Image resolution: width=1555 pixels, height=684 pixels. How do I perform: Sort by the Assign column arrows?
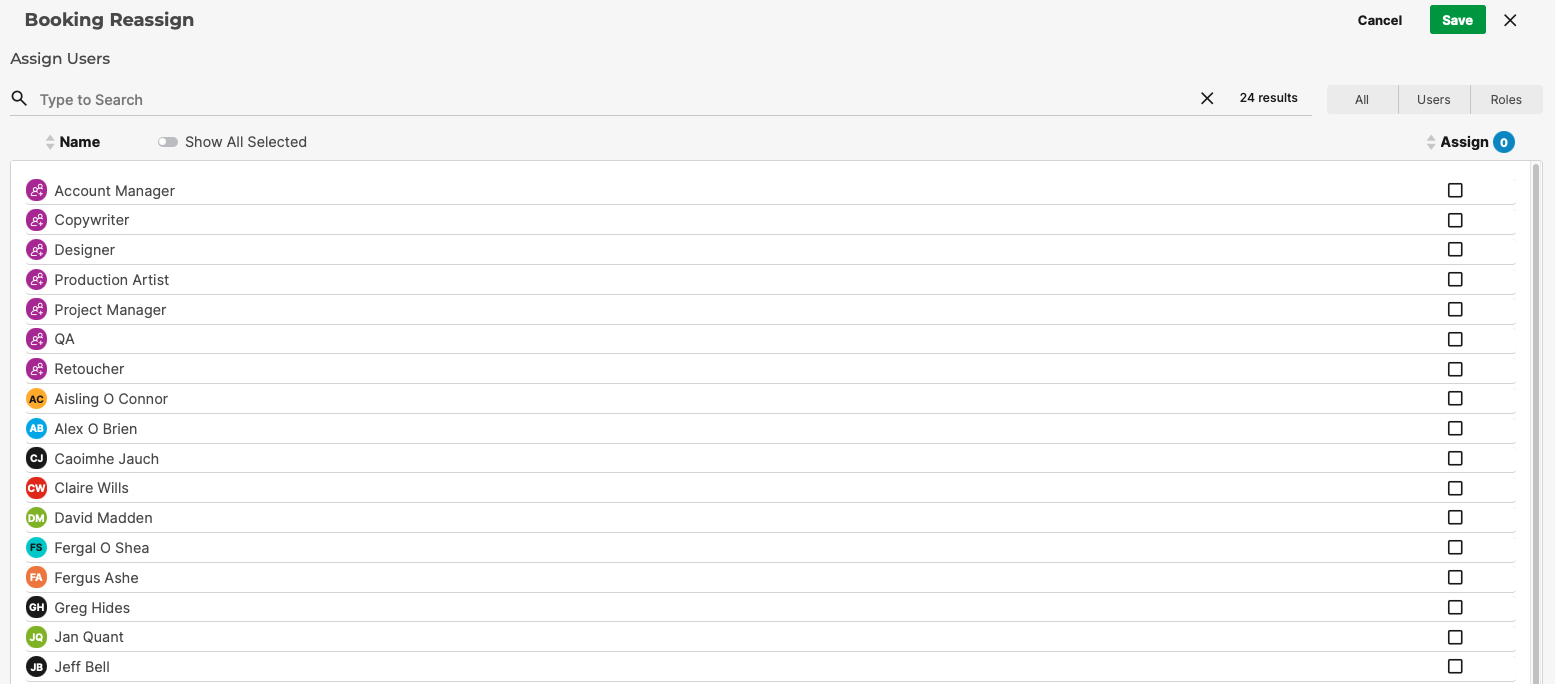(x=1431, y=142)
